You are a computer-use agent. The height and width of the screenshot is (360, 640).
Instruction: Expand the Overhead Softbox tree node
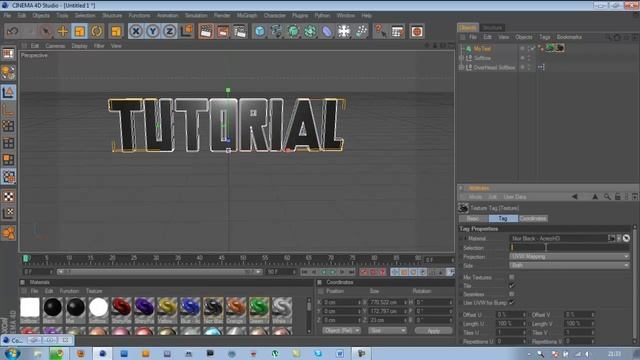tap(462, 67)
